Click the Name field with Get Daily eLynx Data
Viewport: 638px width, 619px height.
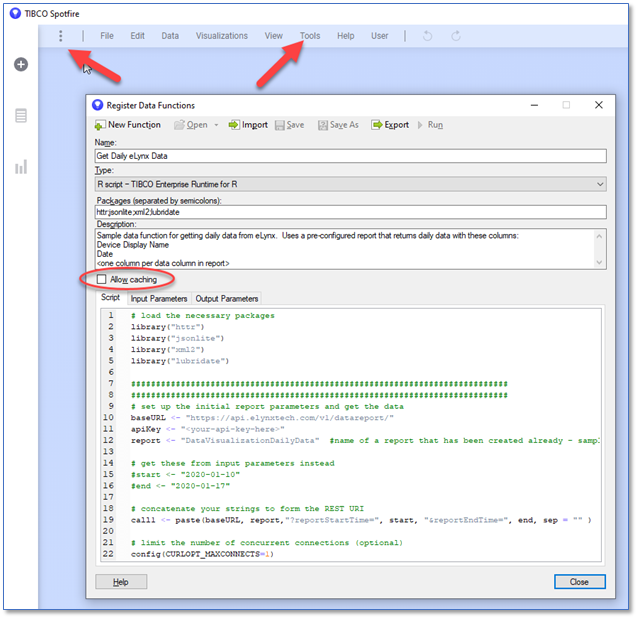point(350,156)
